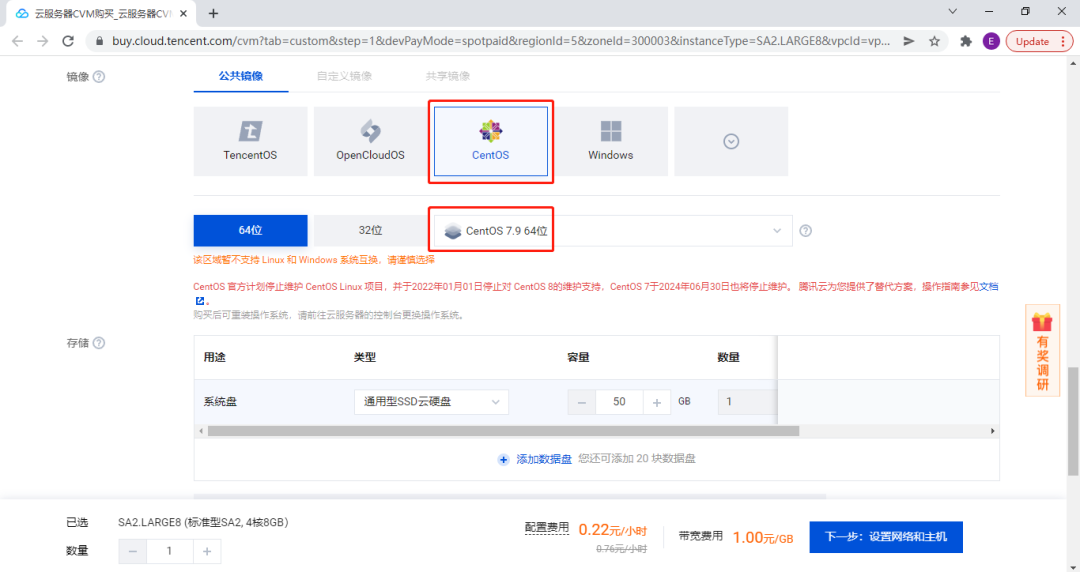The image size is (1080, 572).
Task: Click the Chrome Update button
Action: point(1039,41)
